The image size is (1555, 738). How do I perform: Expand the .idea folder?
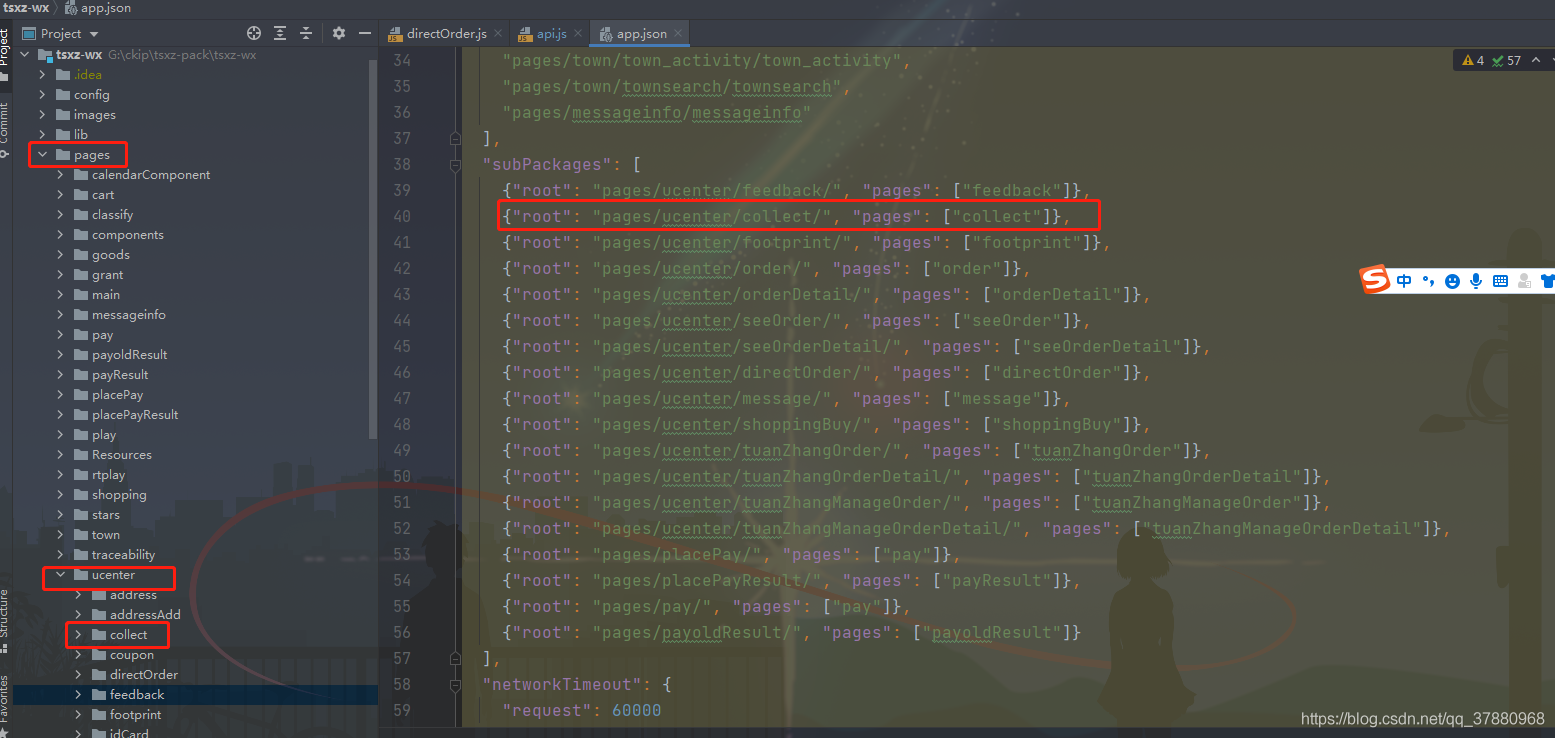pyautogui.click(x=42, y=74)
